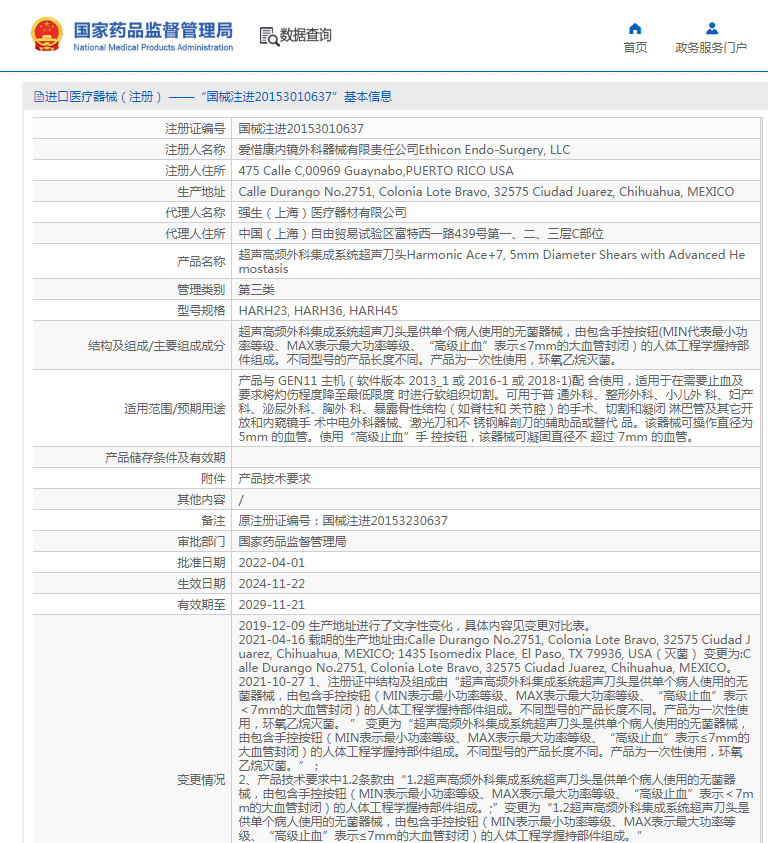768x843 pixels.
Task: Click the 代理人名称 row label
Action: click(195, 213)
